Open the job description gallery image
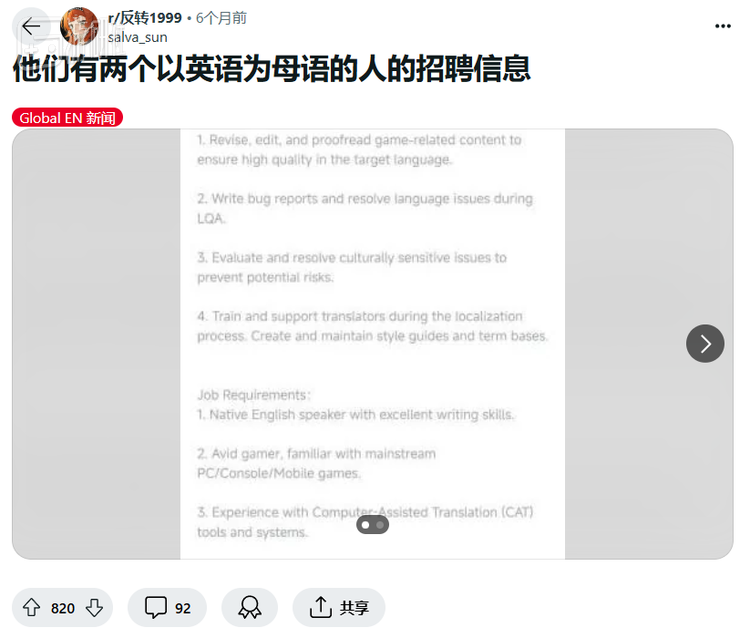 click(x=373, y=343)
